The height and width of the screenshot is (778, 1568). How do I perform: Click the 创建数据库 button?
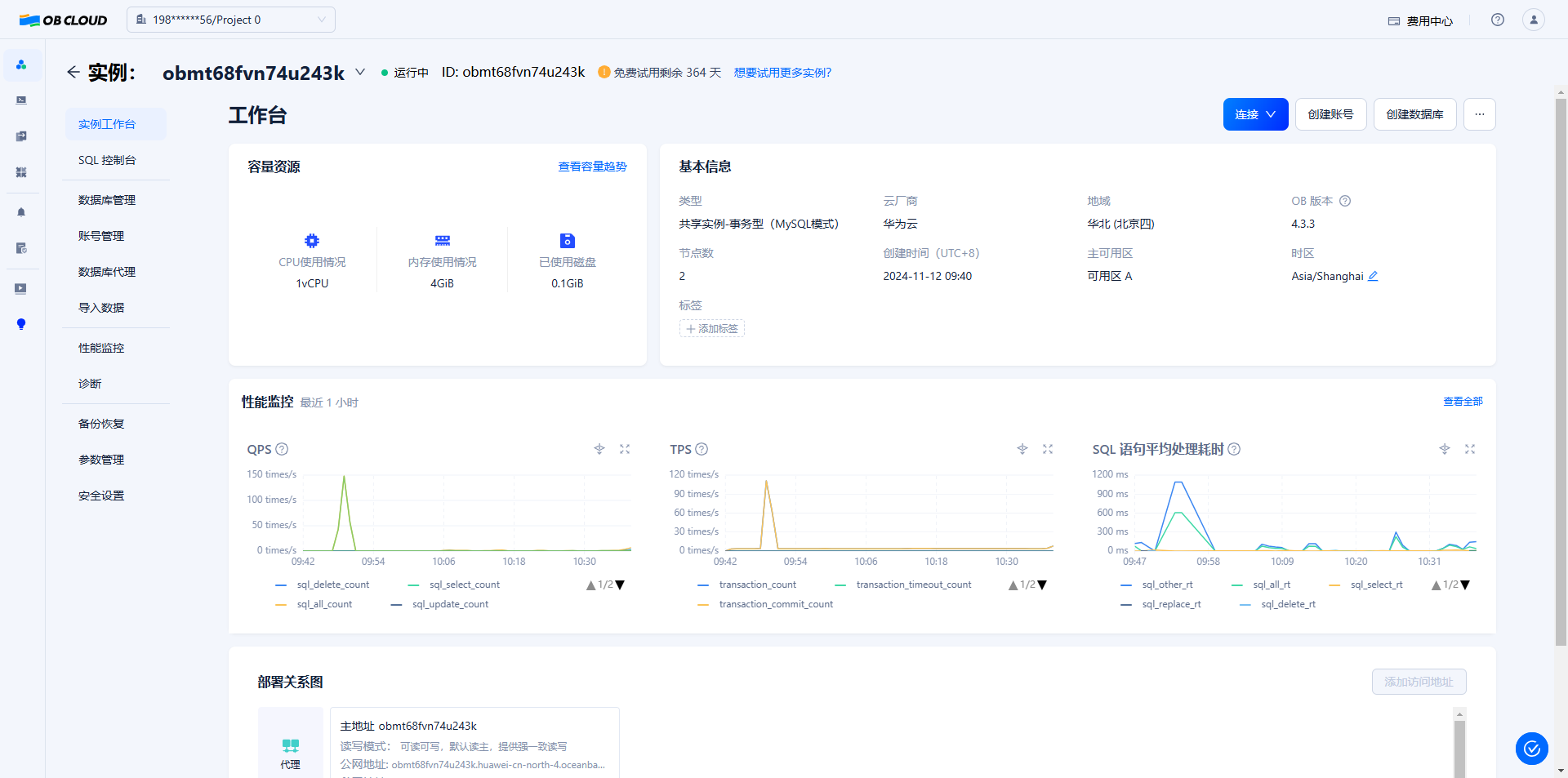pyautogui.click(x=1414, y=114)
